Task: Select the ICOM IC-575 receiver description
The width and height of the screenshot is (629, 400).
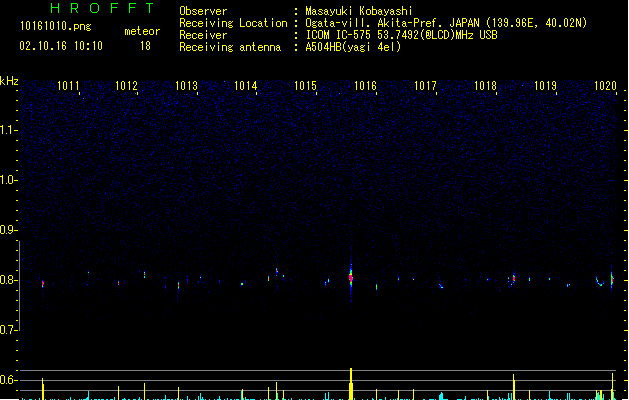Action: pos(401,35)
